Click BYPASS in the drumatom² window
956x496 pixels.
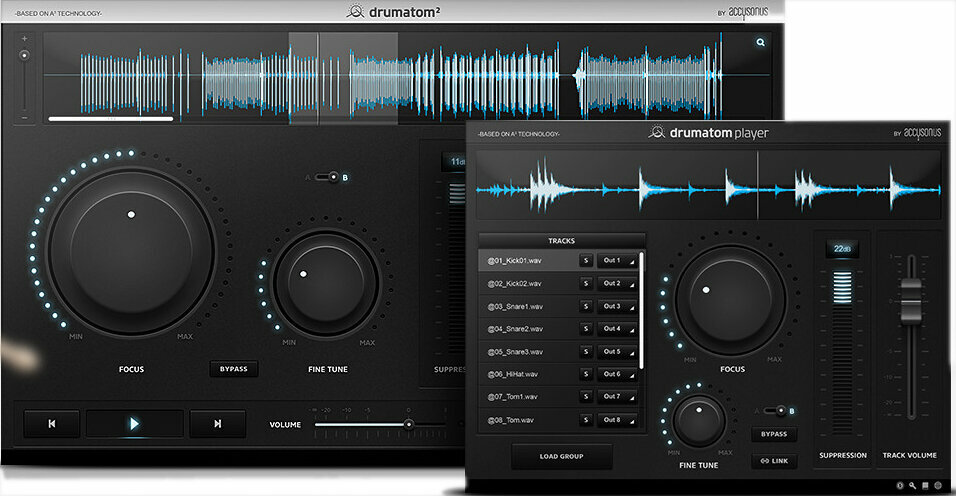pos(234,369)
